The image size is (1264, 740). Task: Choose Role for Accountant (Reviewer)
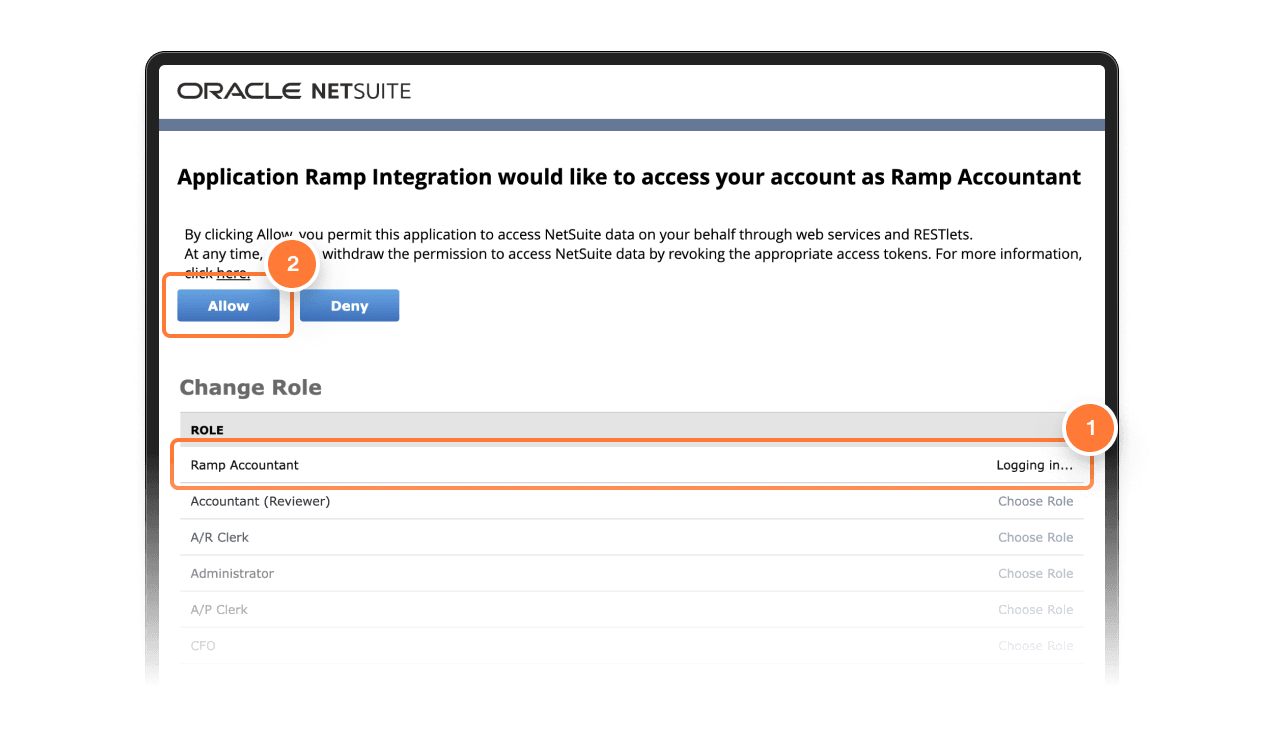[1035, 501]
